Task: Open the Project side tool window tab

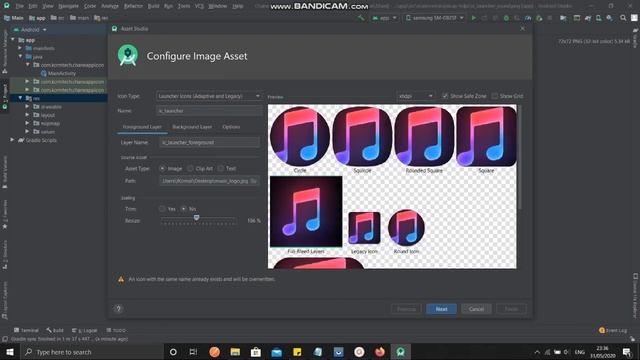Action: click(x=5, y=96)
